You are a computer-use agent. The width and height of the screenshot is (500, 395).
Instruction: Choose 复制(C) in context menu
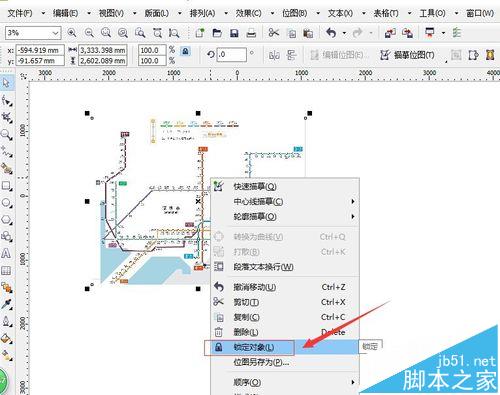[x=285, y=317]
